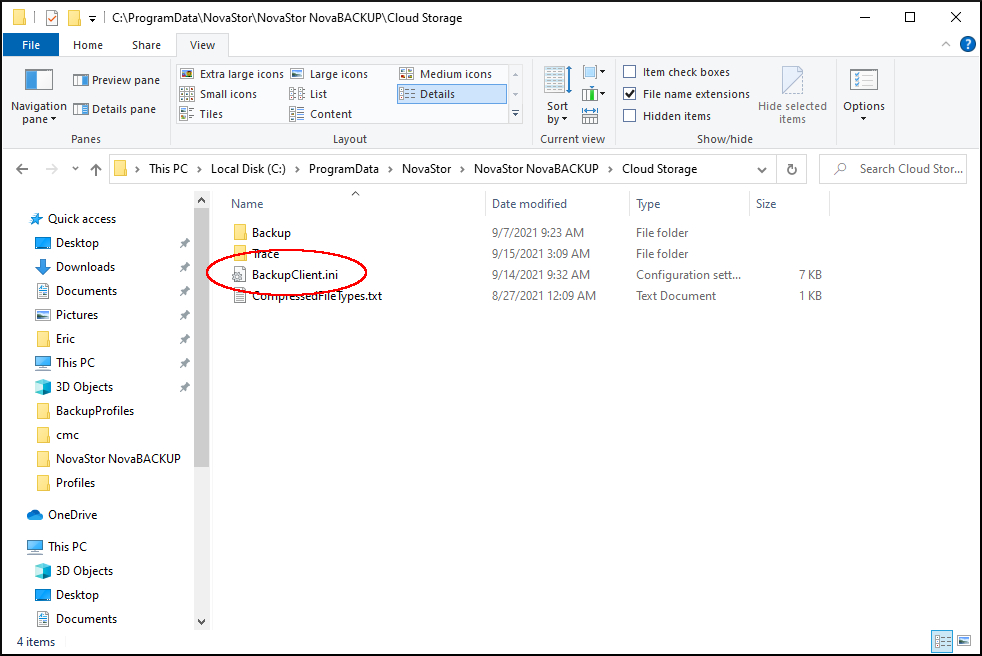This screenshot has height=656, width=982.
Task: Open the Group by dropdown
Action: tap(594, 72)
